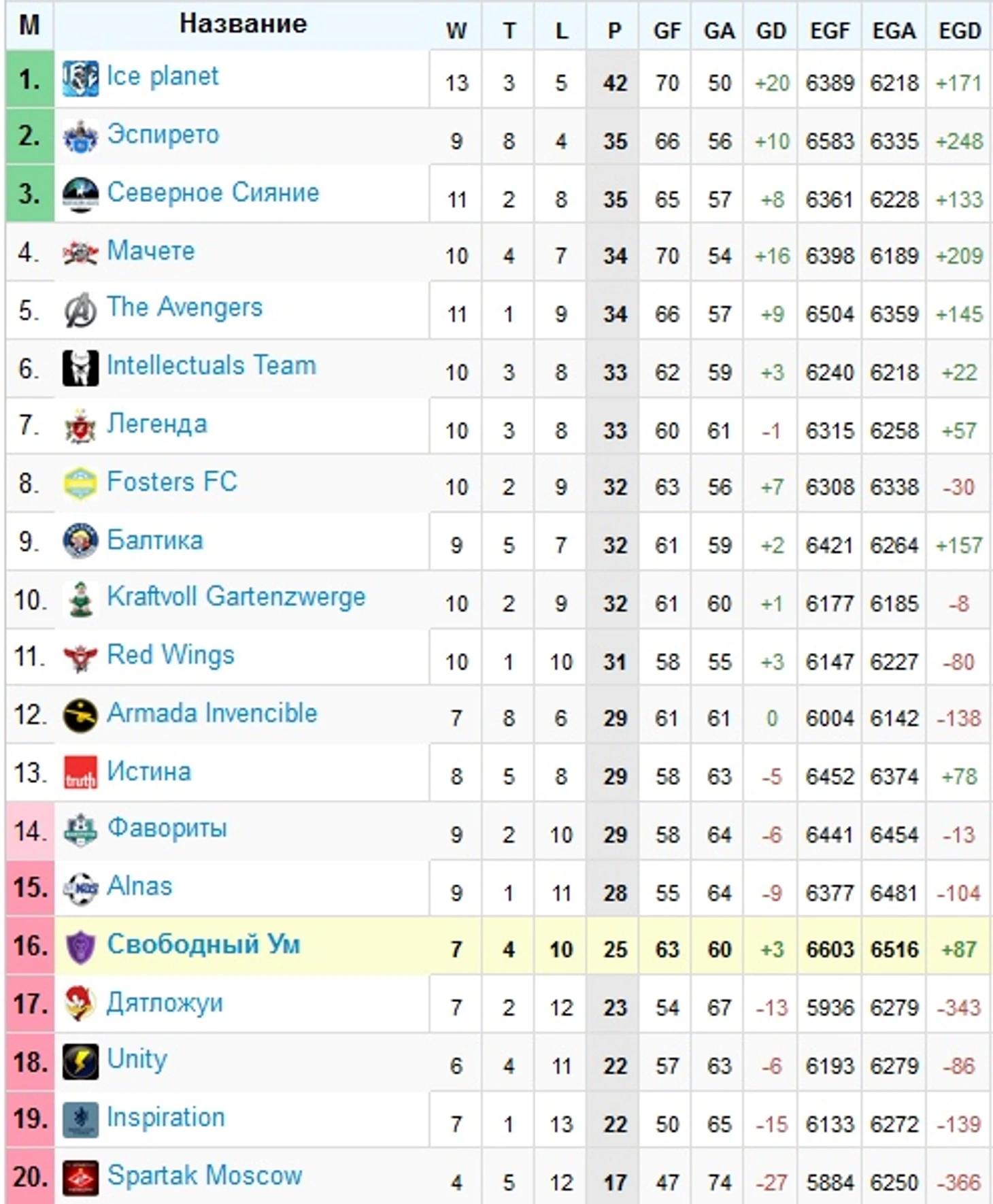Click the Истина red truth logo

click(80, 773)
